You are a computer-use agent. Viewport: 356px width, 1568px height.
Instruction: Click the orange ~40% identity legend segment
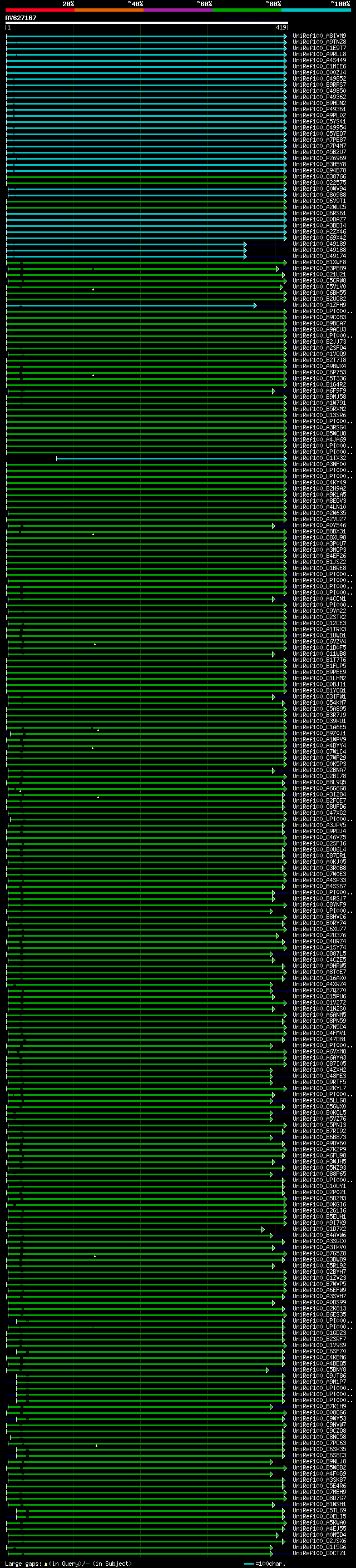pyautogui.click(x=109, y=10)
